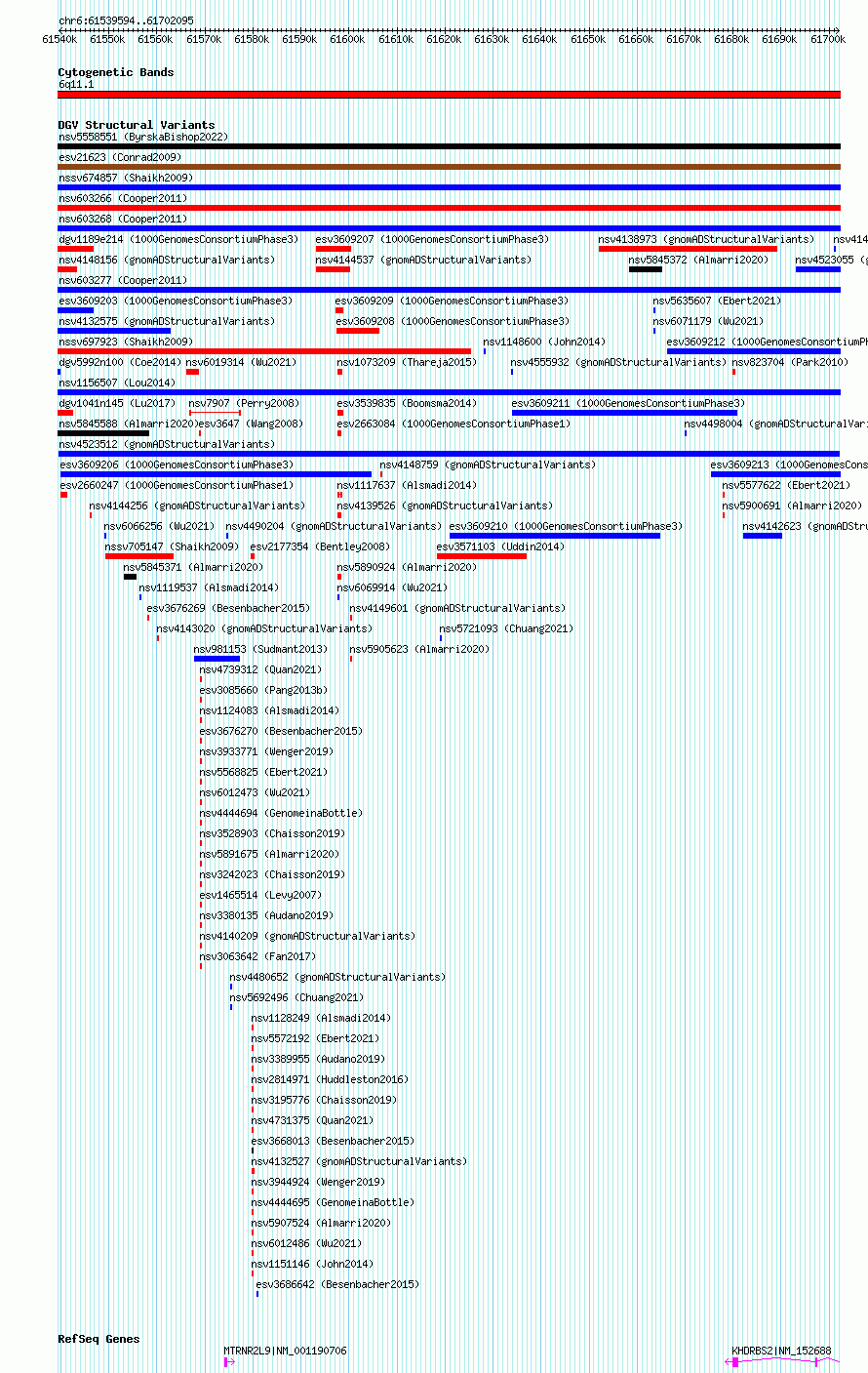Select esv3676269 (Besenbacher2015) label
This screenshot has width=868, height=1373.
click(228, 608)
